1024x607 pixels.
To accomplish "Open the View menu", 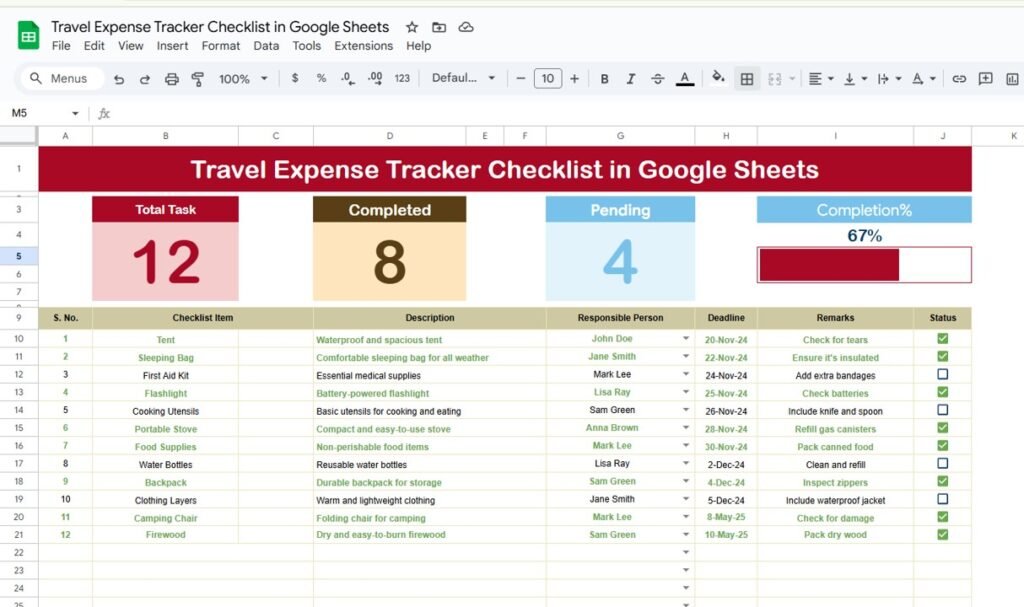I will 131,46.
